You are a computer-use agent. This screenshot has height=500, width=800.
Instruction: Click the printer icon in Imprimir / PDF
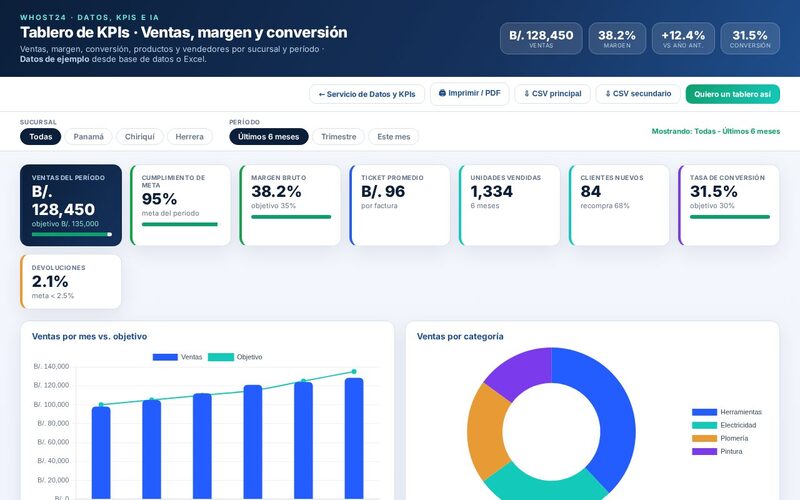point(442,93)
